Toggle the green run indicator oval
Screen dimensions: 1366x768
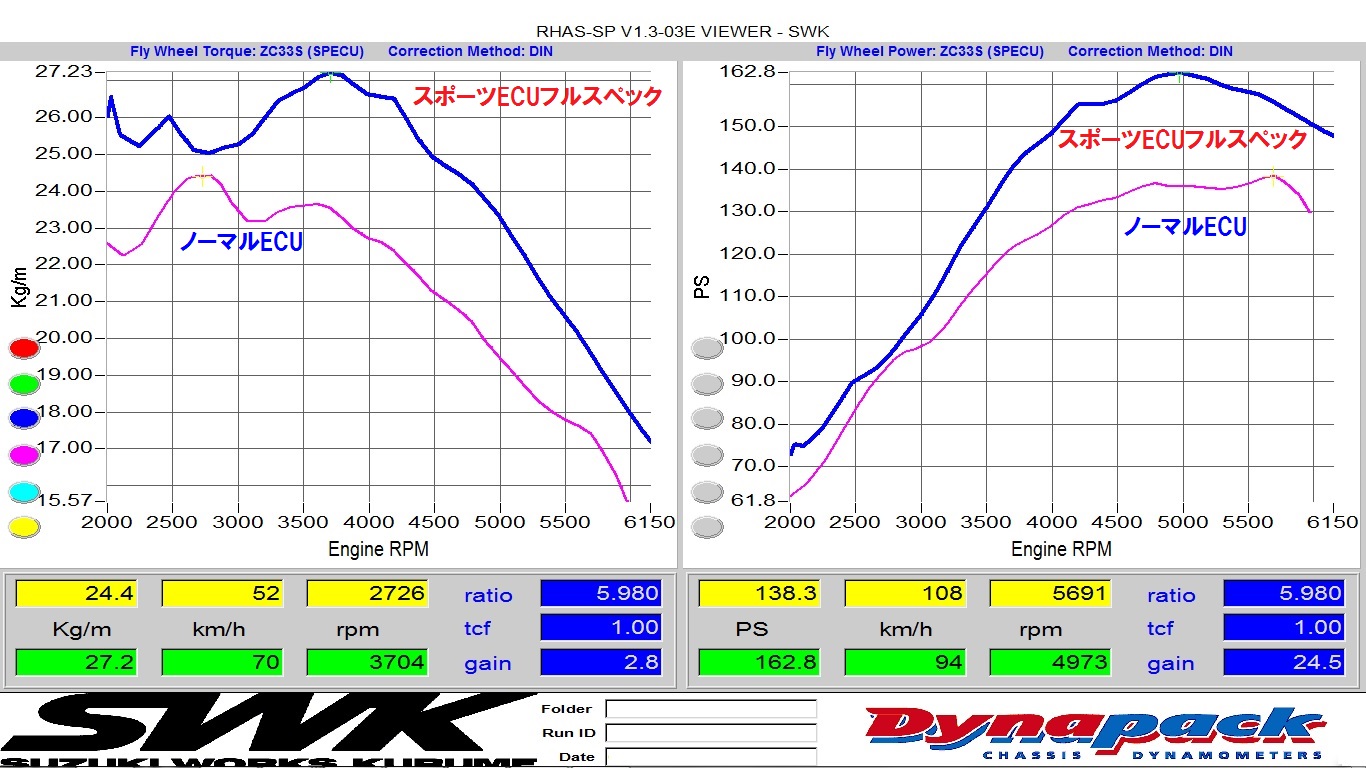tap(24, 384)
